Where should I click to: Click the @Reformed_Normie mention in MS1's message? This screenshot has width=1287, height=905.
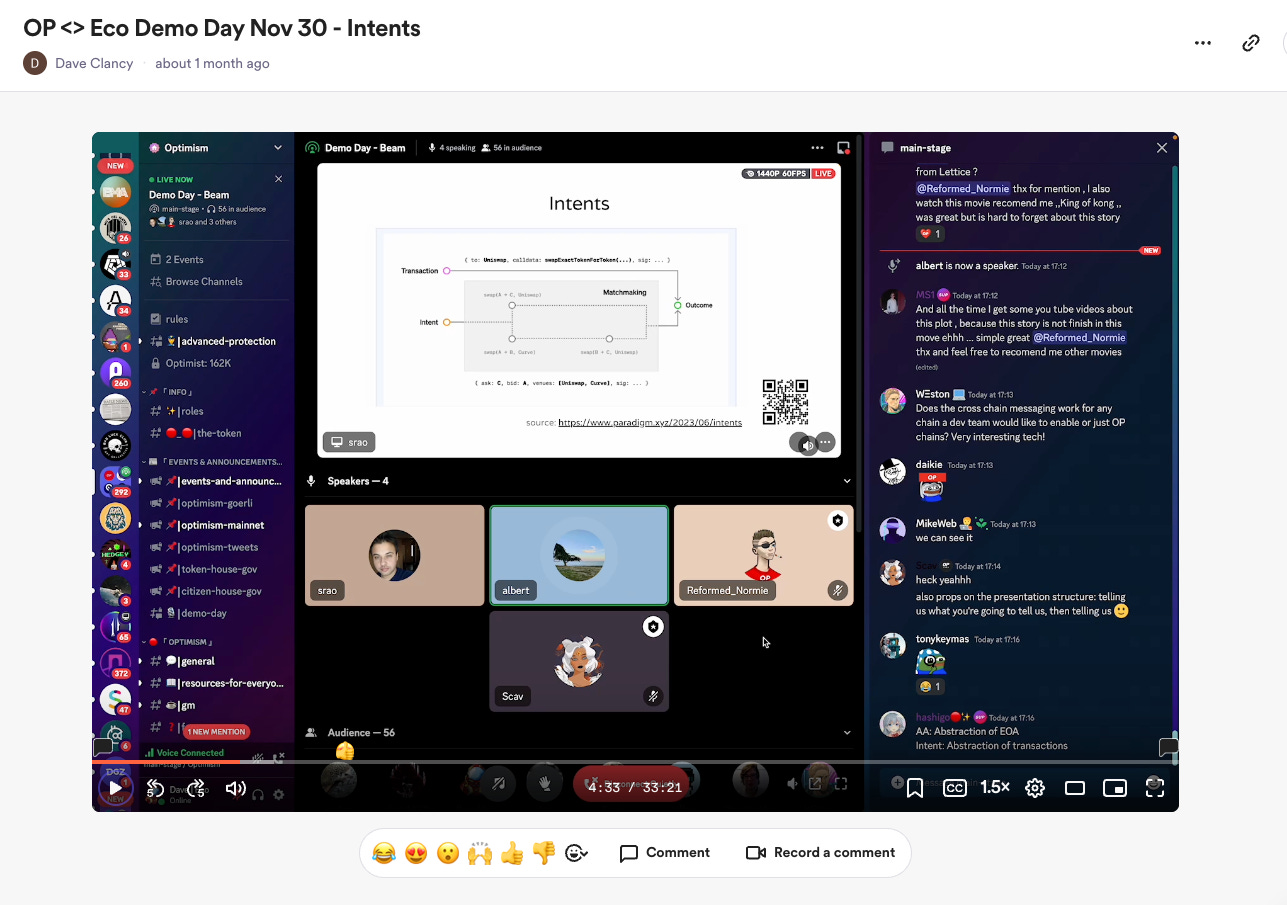[x=1079, y=338]
